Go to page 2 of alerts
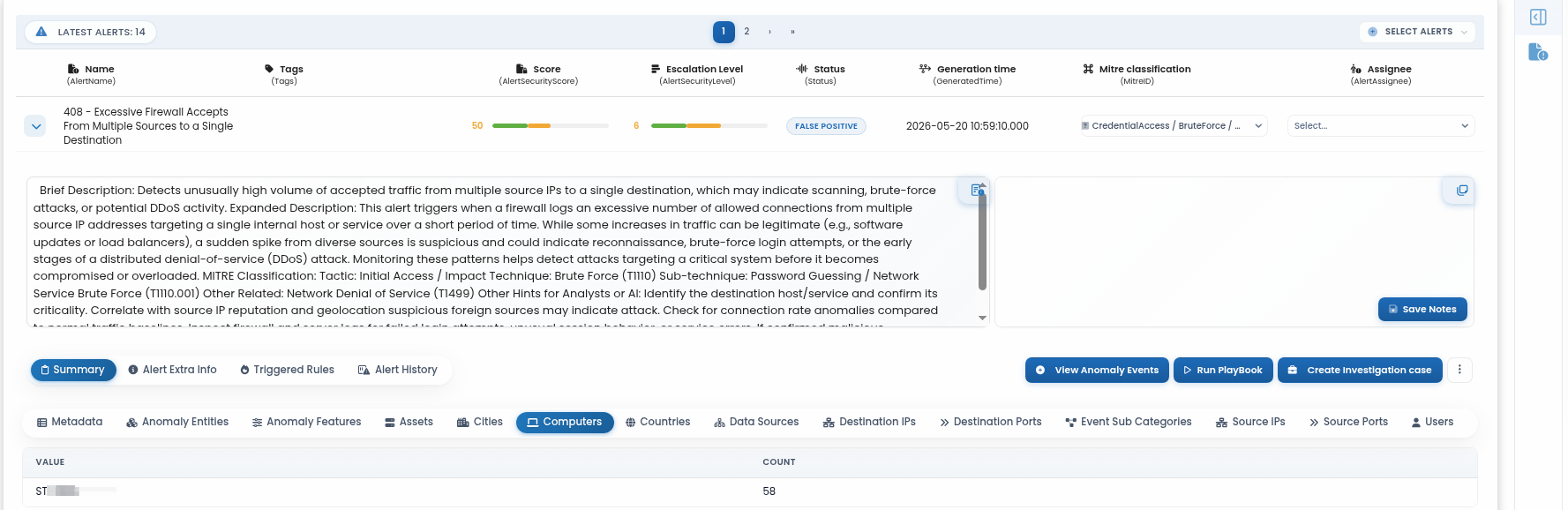Image resolution: width=1568 pixels, height=510 pixels. point(746,32)
